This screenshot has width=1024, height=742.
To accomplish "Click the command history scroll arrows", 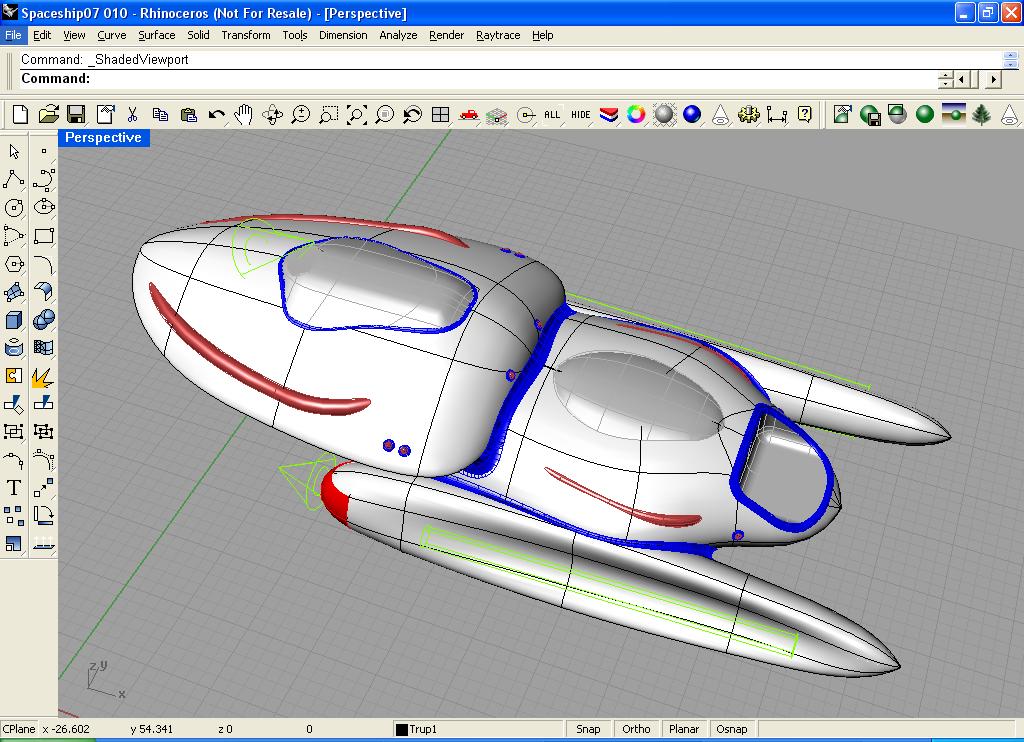I will click(1010, 59).
